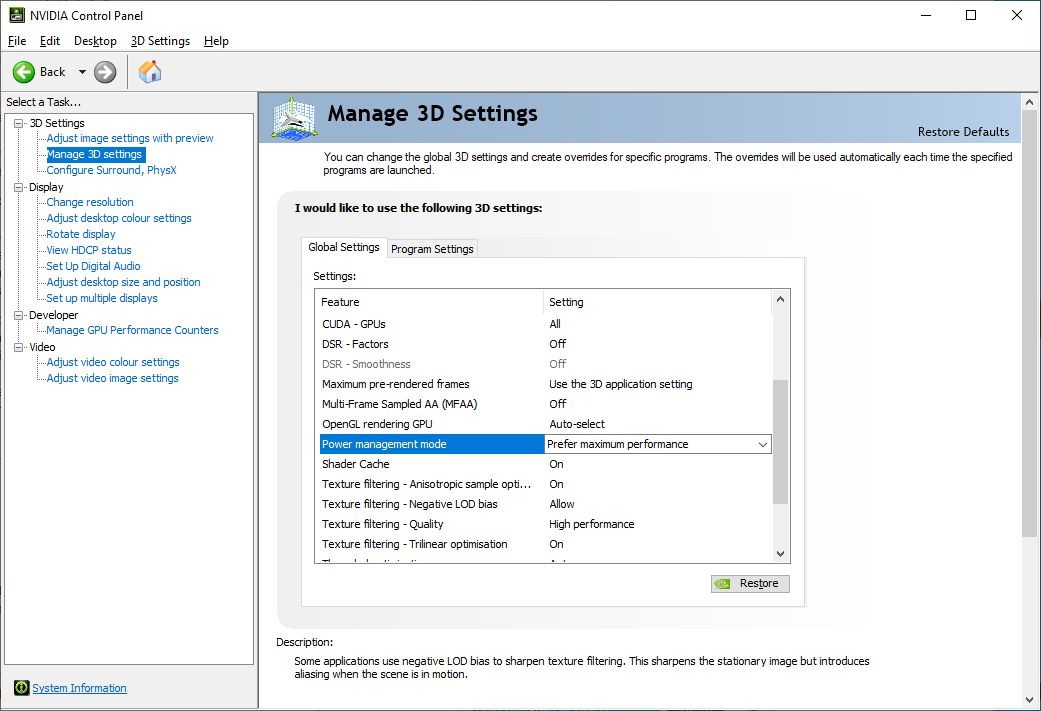The height and width of the screenshot is (711, 1041).
Task: Open Set Up Digital Audio
Action: click(x=94, y=266)
